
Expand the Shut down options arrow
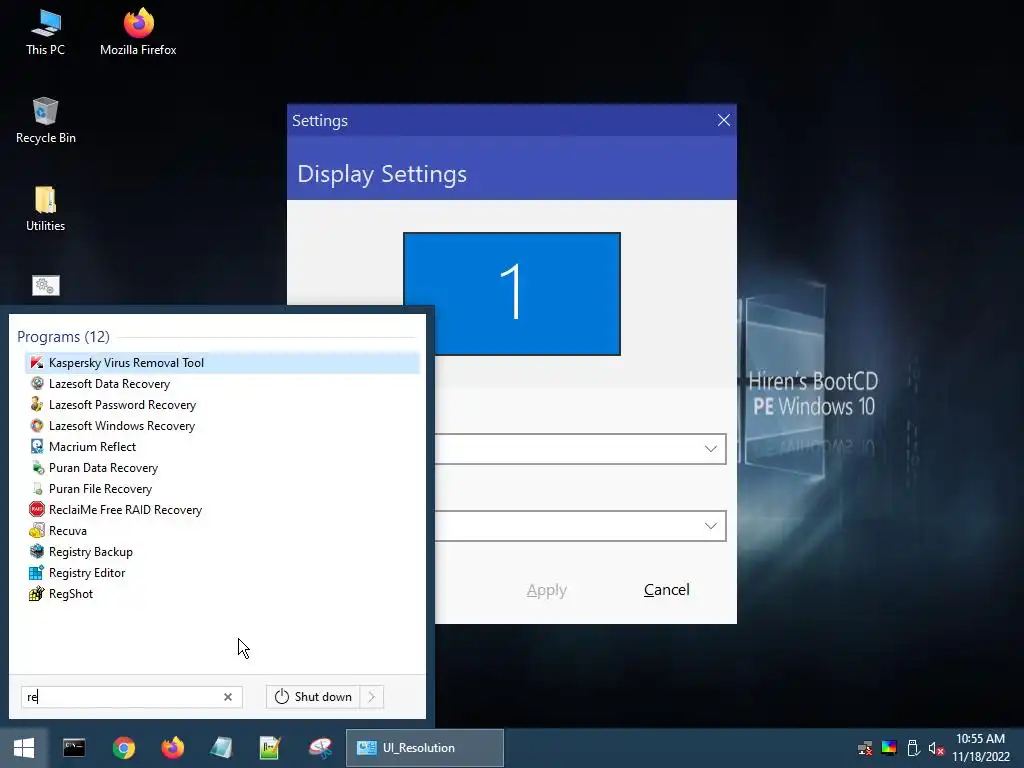(372, 697)
